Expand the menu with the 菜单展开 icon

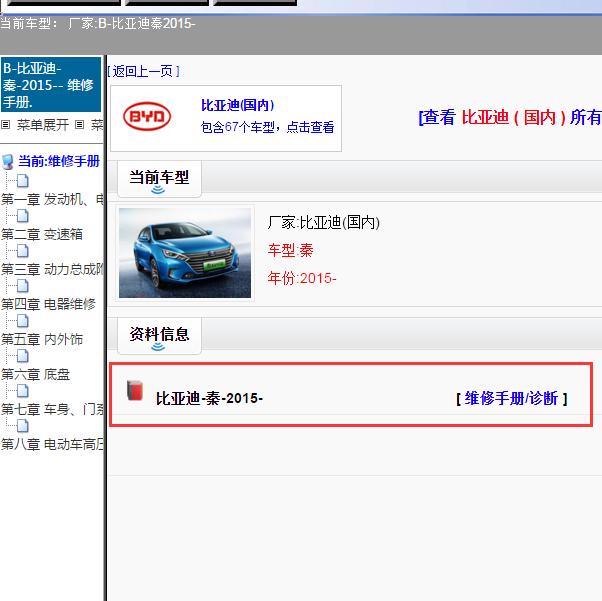click(5, 124)
